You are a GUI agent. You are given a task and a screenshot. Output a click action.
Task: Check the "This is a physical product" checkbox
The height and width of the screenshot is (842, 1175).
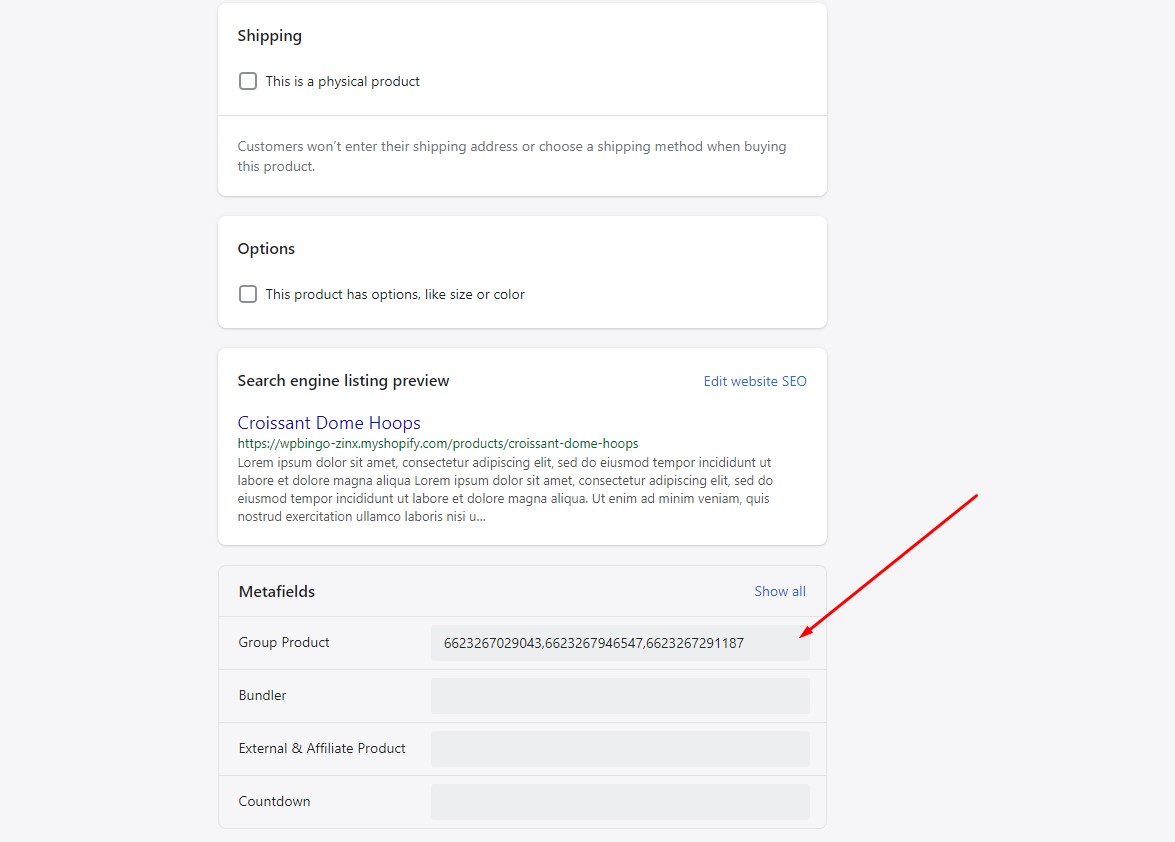pos(248,81)
